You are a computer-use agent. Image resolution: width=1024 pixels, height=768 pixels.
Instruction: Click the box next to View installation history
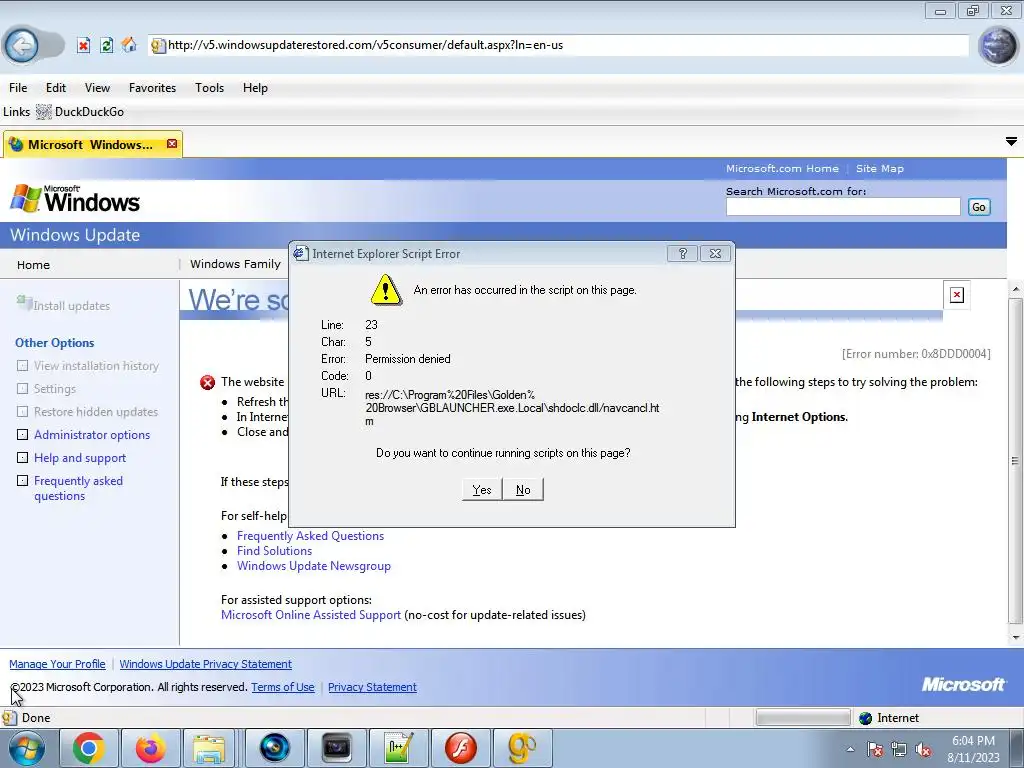[22, 366]
